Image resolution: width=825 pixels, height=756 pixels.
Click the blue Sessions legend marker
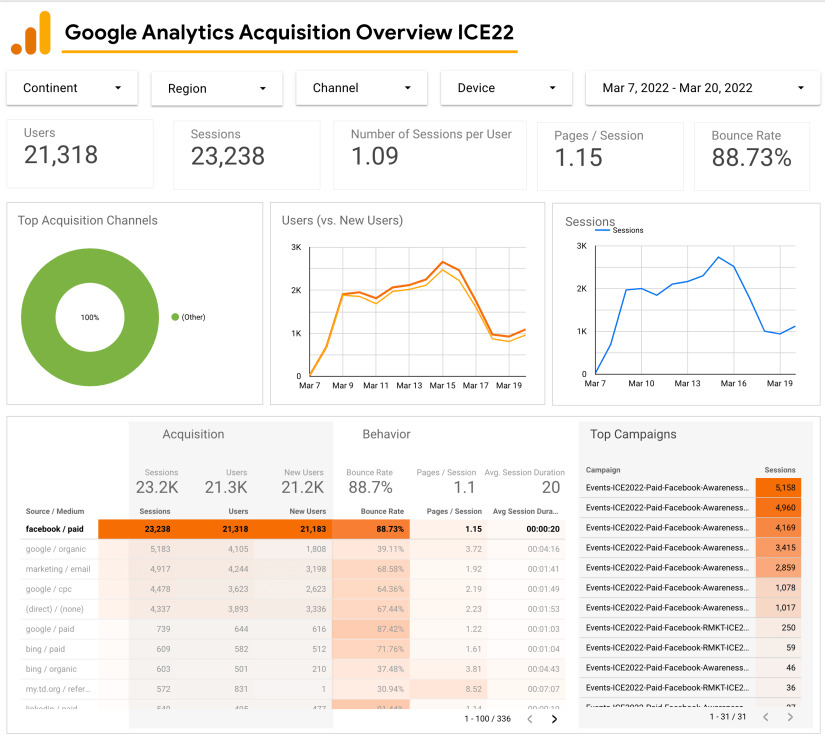(602, 231)
